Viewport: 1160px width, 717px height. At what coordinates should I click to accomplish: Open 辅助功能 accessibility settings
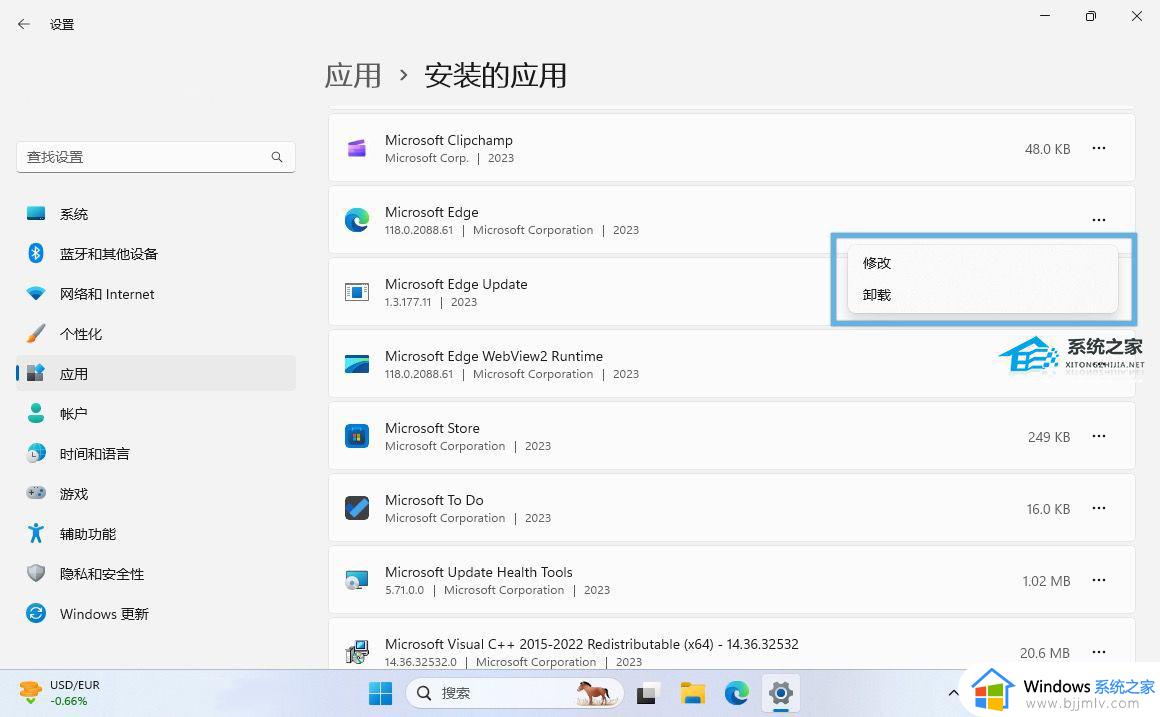155,533
